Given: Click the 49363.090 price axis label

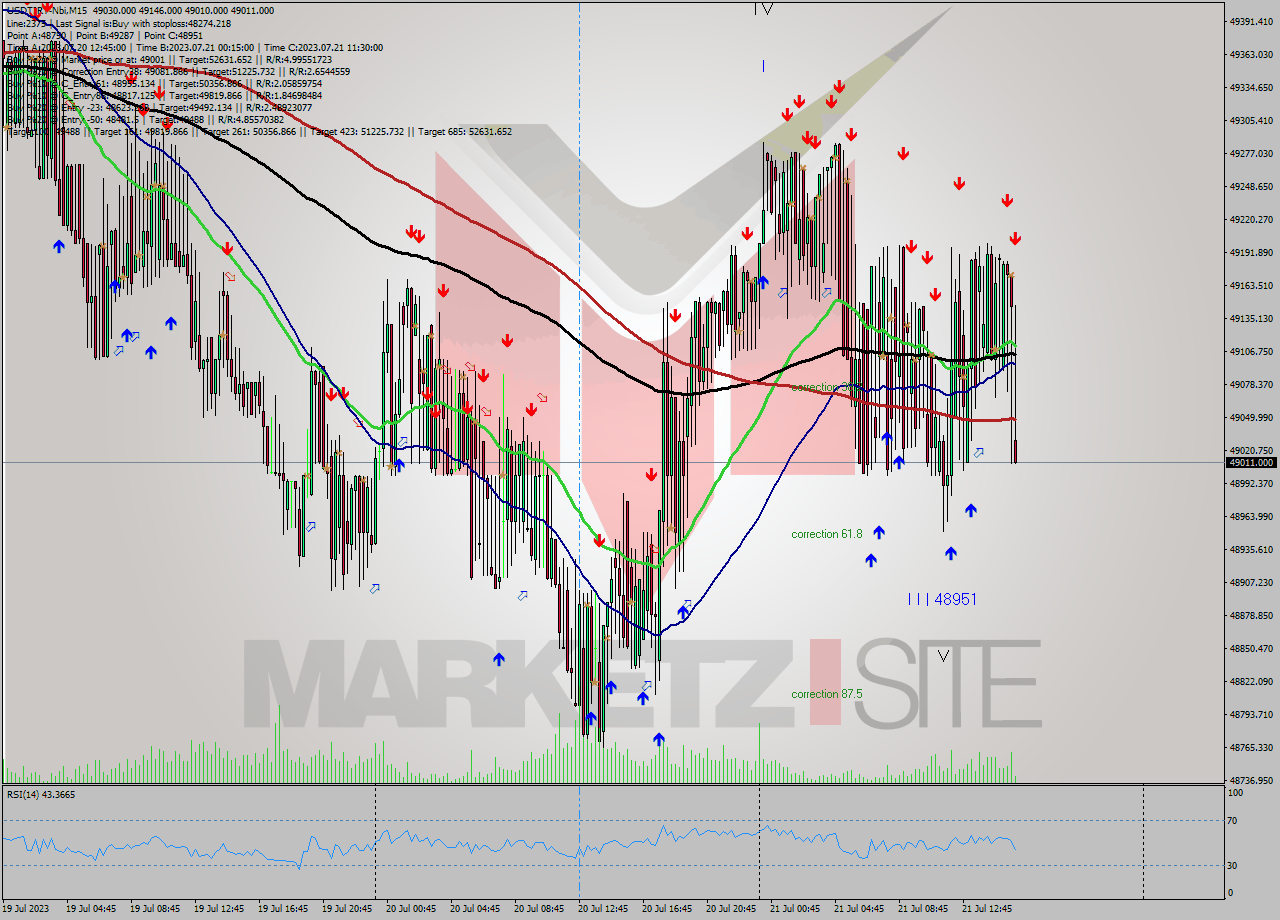Looking at the screenshot, I should pos(1253,54).
